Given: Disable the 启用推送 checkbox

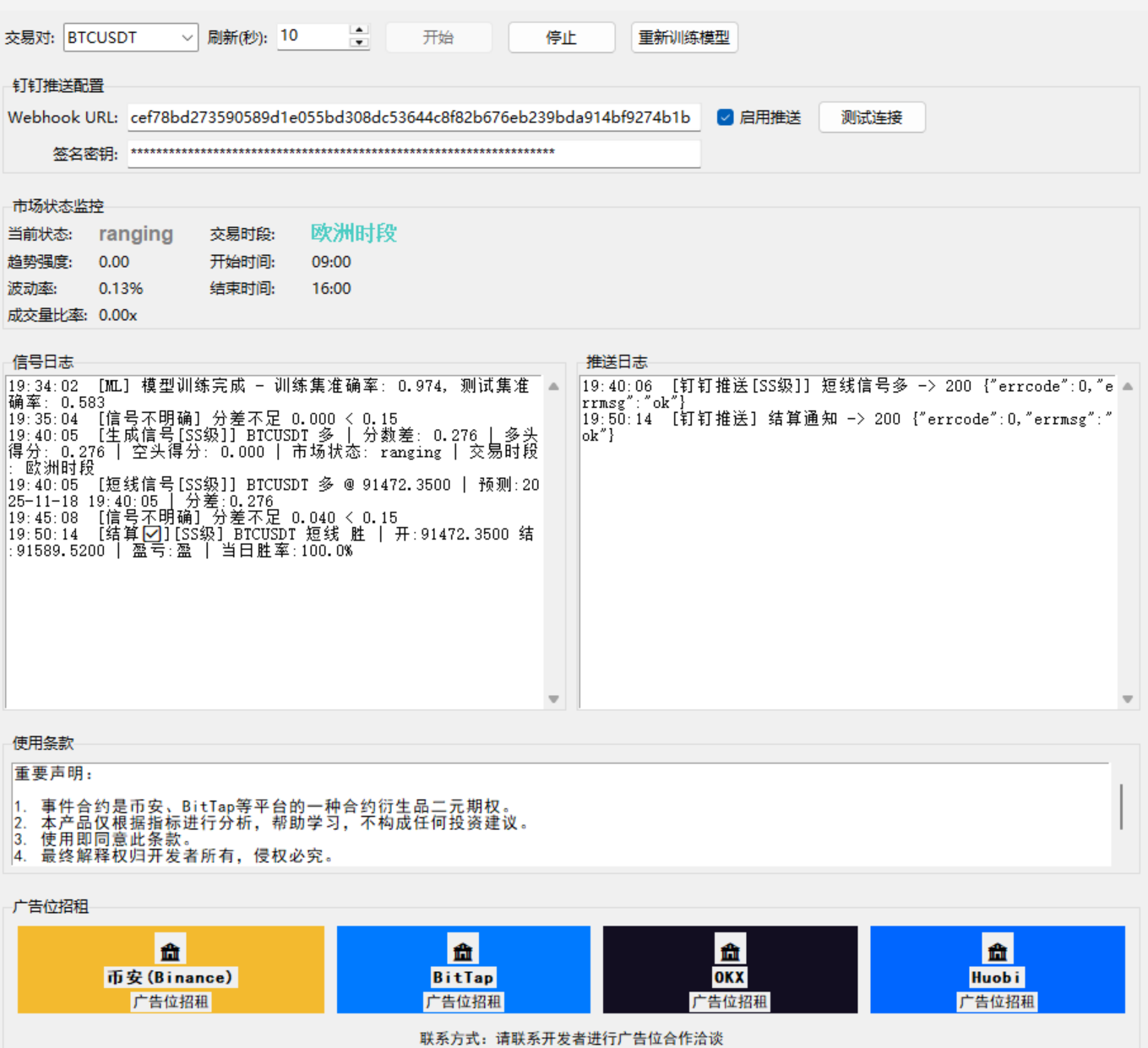Looking at the screenshot, I should (x=725, y=117).
